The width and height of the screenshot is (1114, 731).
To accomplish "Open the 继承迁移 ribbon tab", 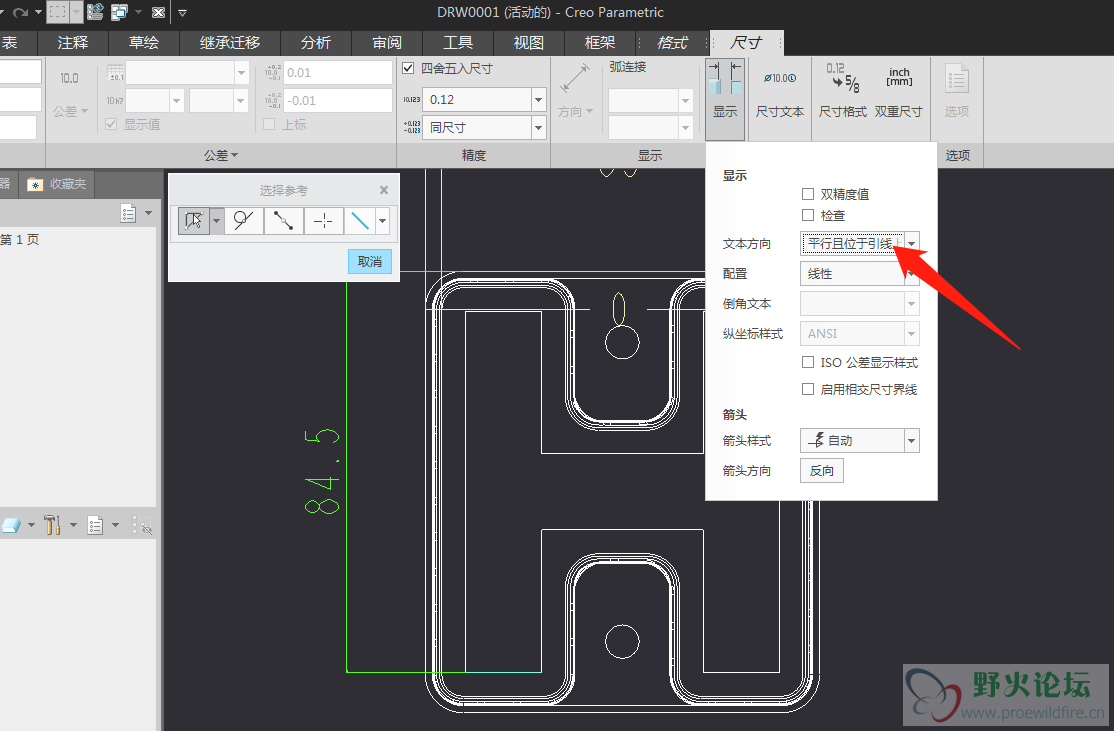I will [230, 43].
